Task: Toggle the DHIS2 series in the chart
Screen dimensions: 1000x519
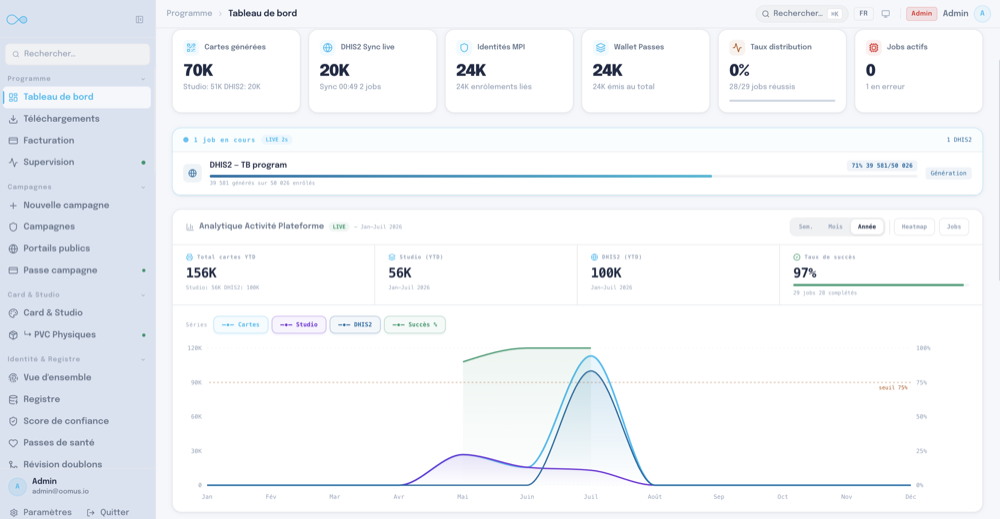Action: point(355,325)
